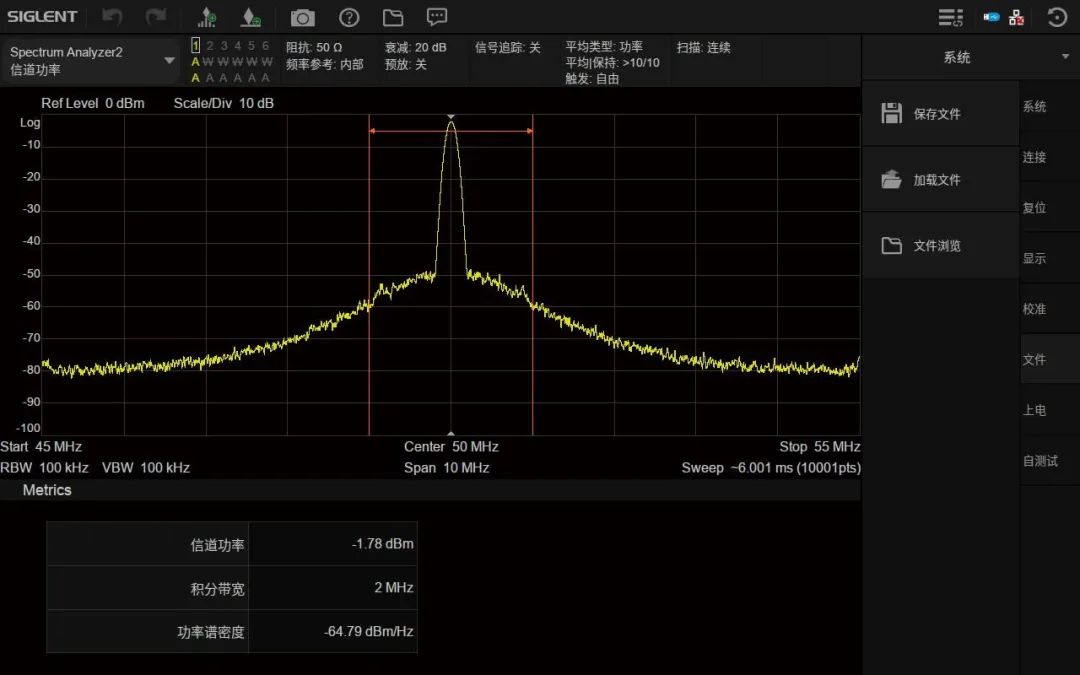Click 文件浏览 folder icon

click(x=891, y=246)
